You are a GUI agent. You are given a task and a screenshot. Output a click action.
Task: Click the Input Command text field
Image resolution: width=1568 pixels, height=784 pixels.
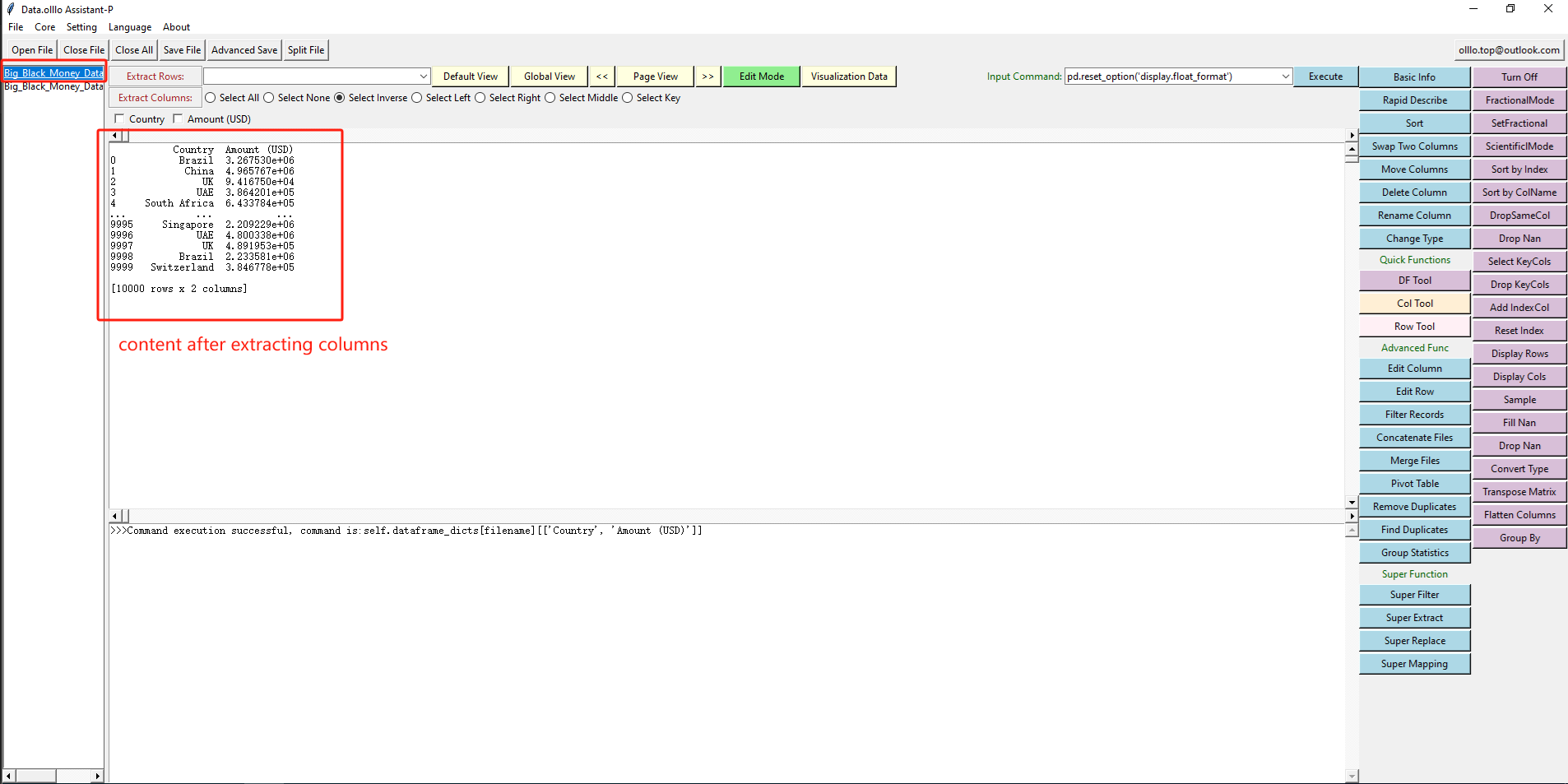pyautogui.click(x=1171, y=77)
